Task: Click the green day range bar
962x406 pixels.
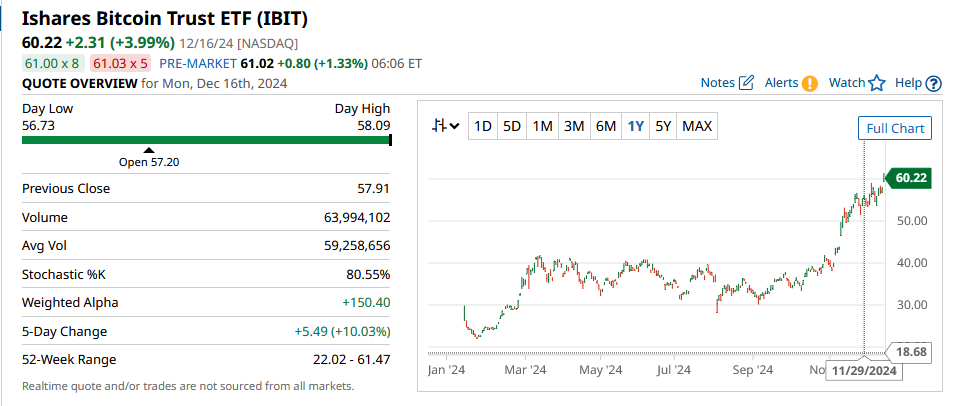Action: pos(205,140)
